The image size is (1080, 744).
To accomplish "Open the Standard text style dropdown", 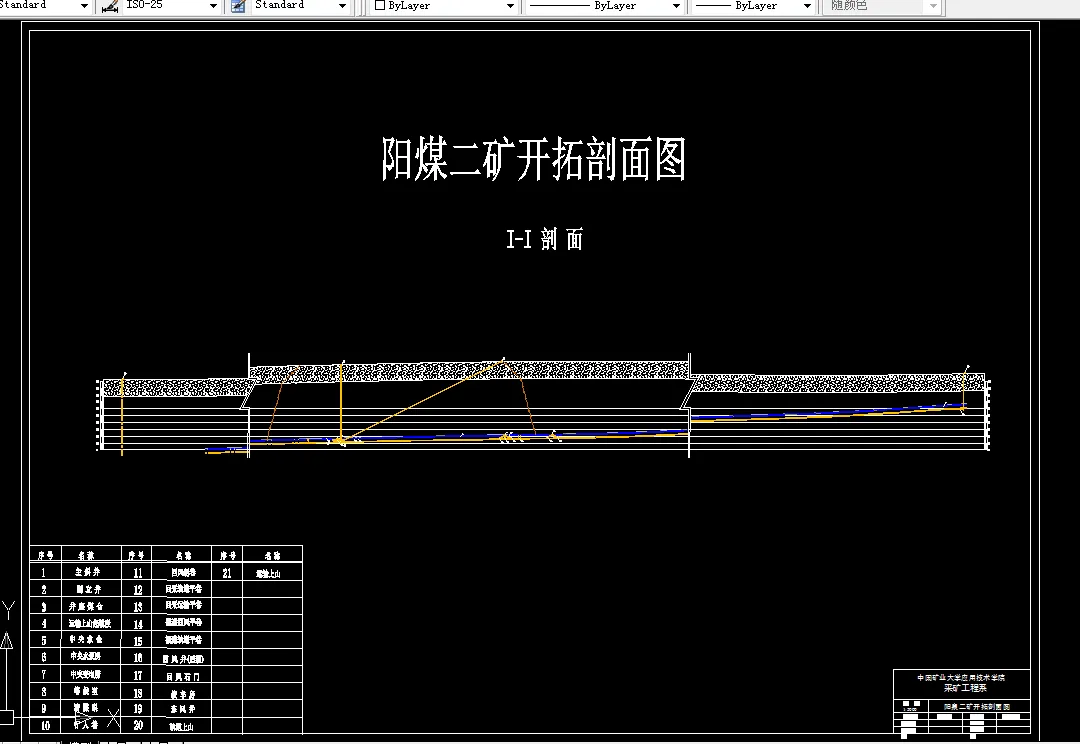I will [x=84, y=6].
